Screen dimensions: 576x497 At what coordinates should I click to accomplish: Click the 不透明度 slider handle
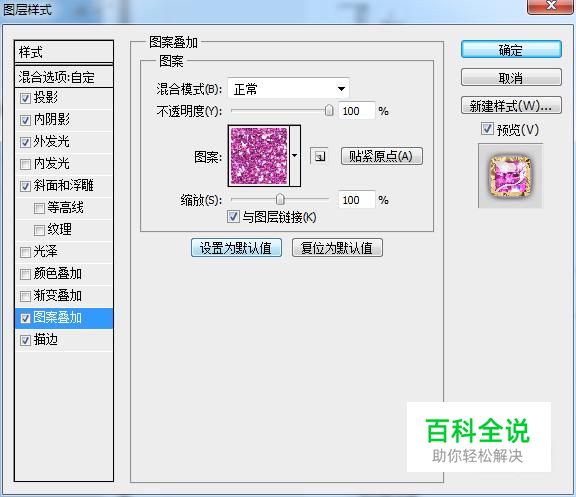coord(329,110)
